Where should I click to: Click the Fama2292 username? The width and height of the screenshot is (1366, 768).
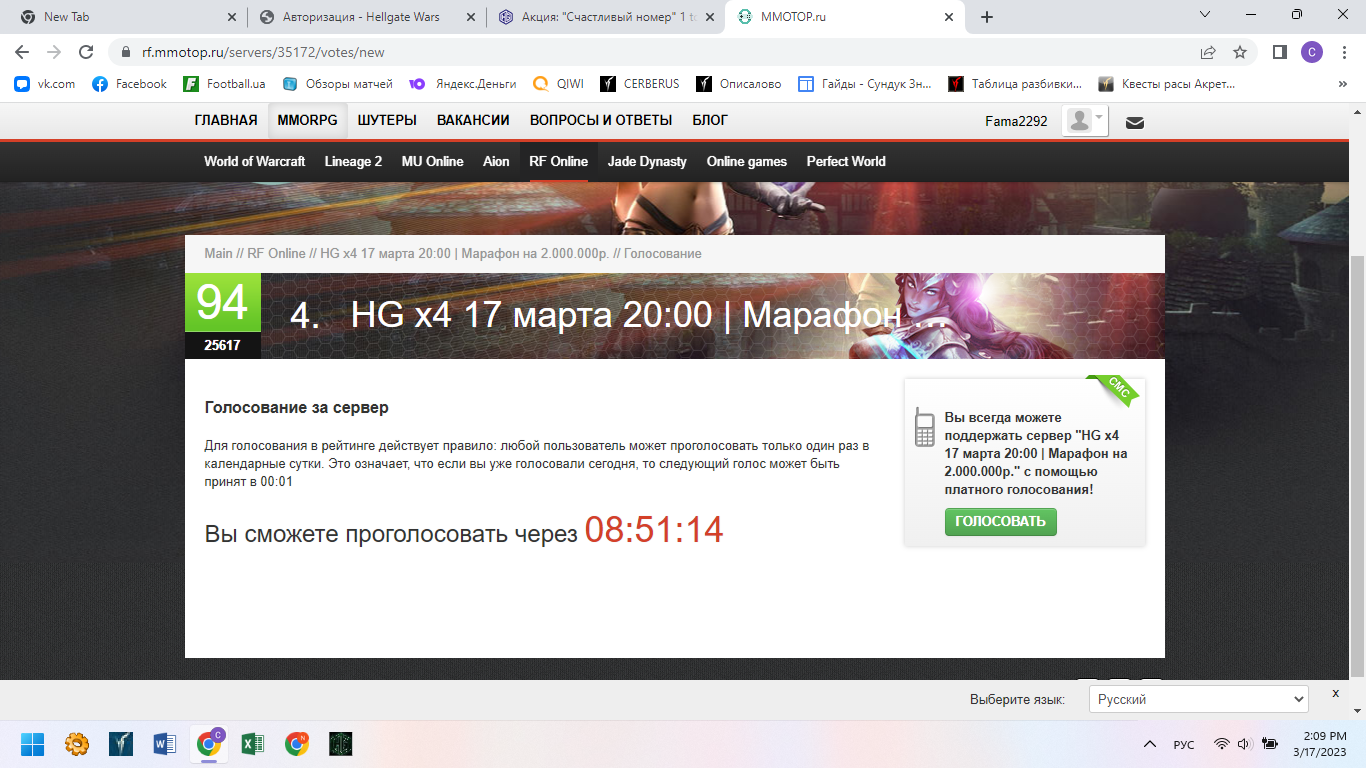(x=1016, y=121)
